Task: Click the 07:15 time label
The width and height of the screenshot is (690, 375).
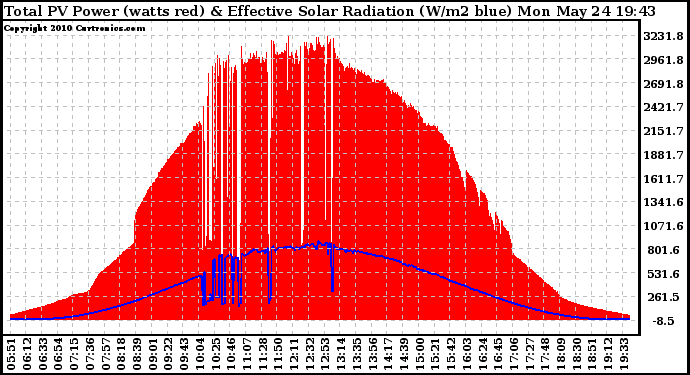Action: [x=73, y=354]
